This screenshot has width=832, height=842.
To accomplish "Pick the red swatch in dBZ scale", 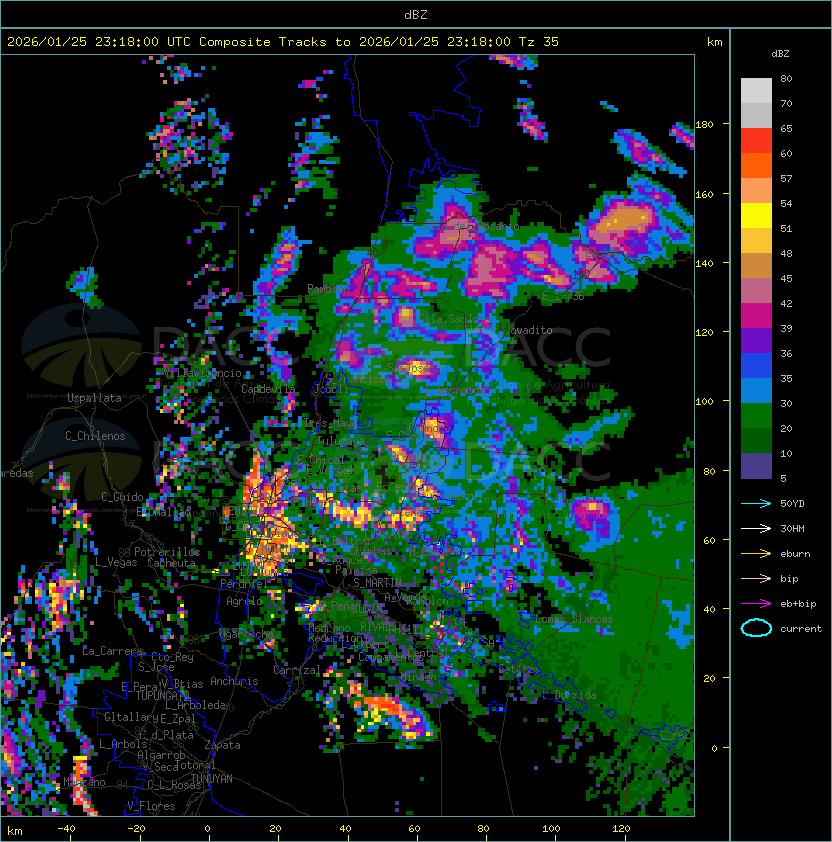I will (756, 141).
